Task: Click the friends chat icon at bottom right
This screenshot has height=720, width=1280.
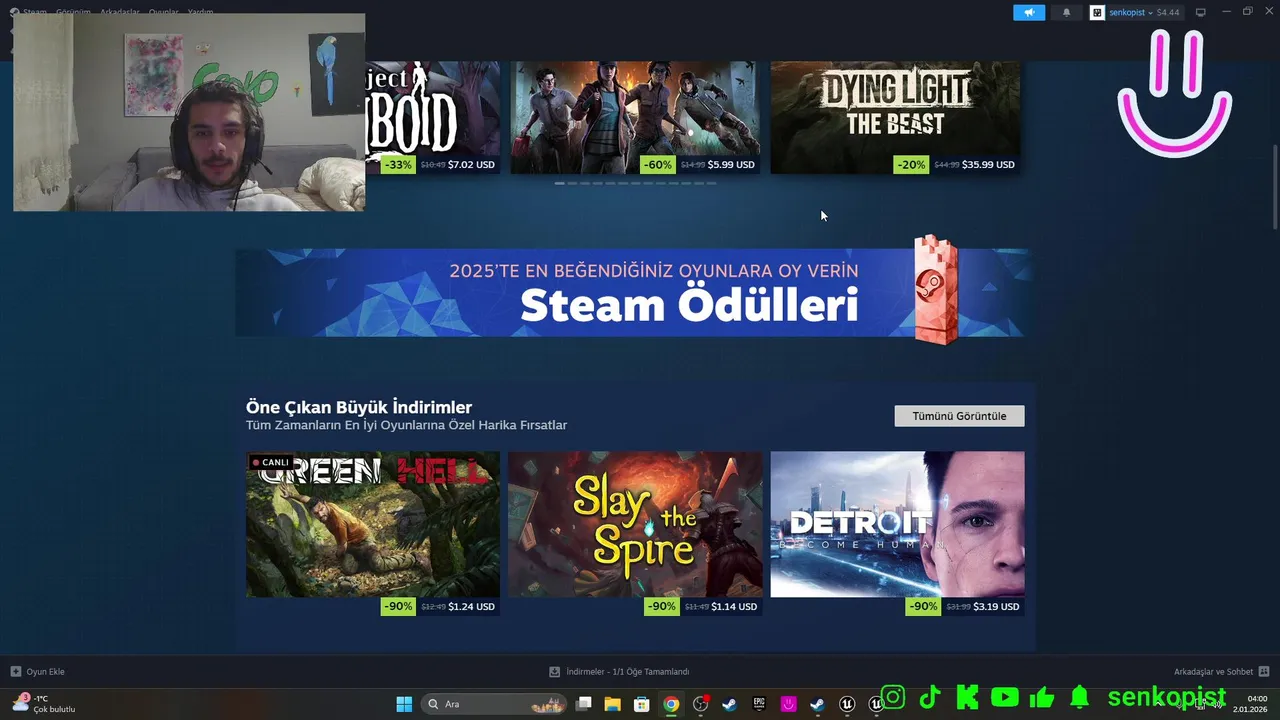Action: pos(1264,672)
